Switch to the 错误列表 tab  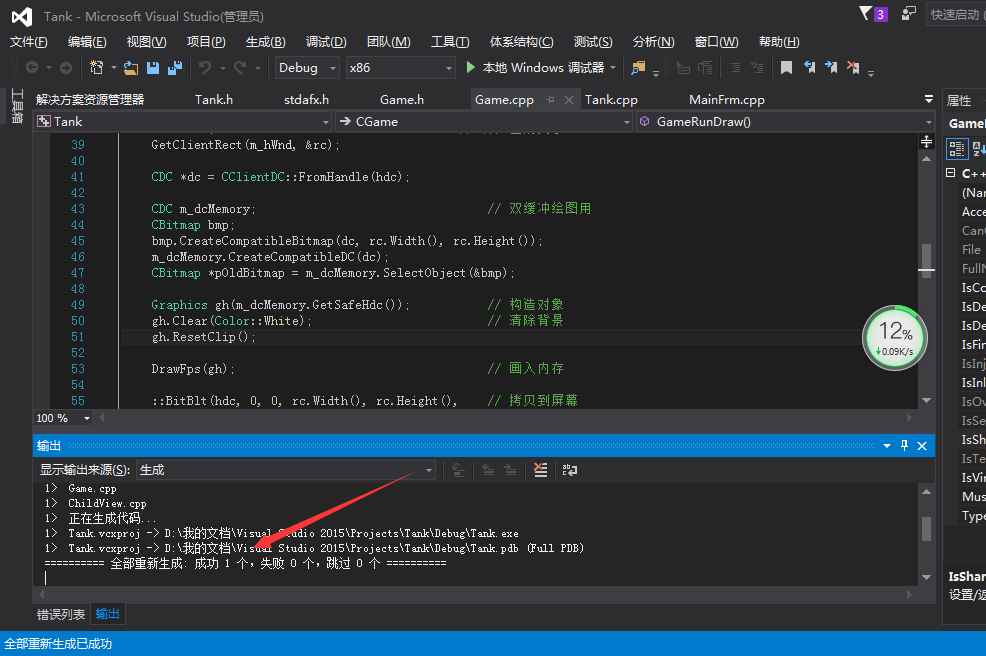61,614
